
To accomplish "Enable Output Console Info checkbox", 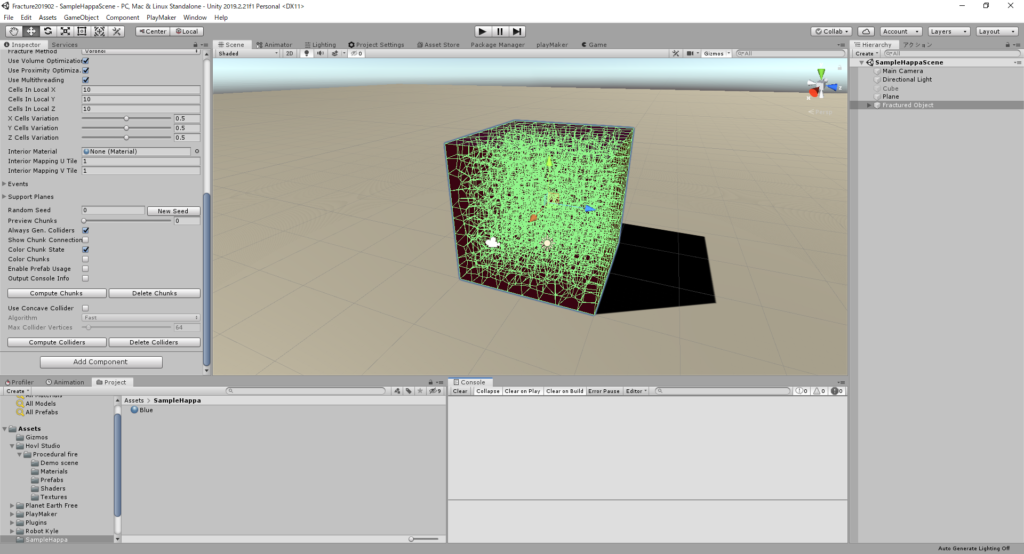I will click(x=86, y=278).
